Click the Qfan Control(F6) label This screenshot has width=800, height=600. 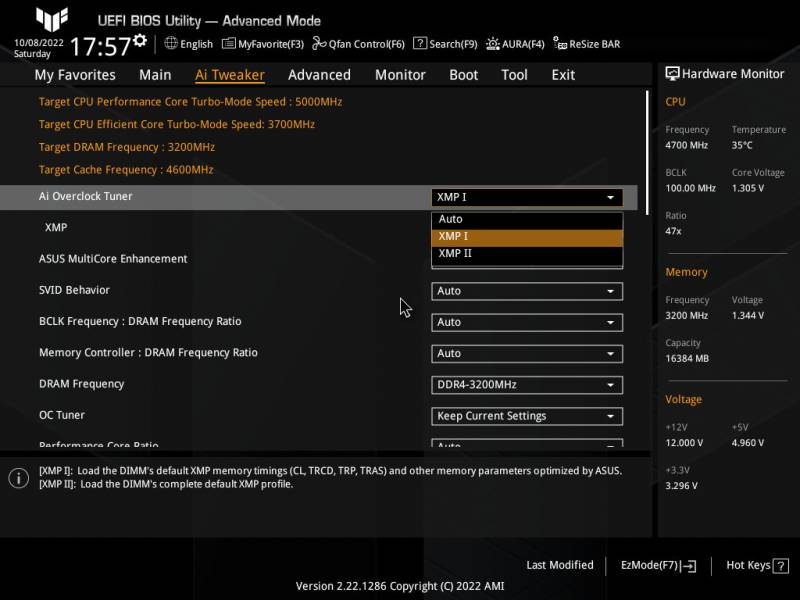tap(366, 44)
